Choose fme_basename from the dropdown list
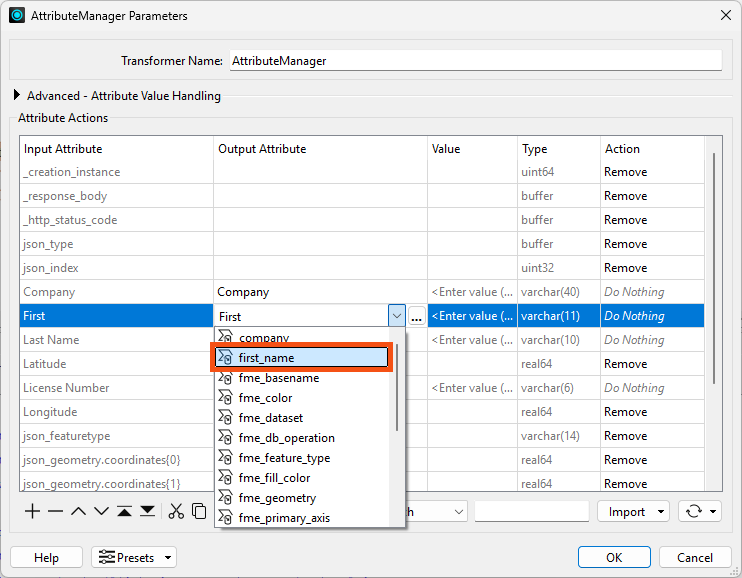The height and width of the screenshot is (578, 742). (301, 378)
